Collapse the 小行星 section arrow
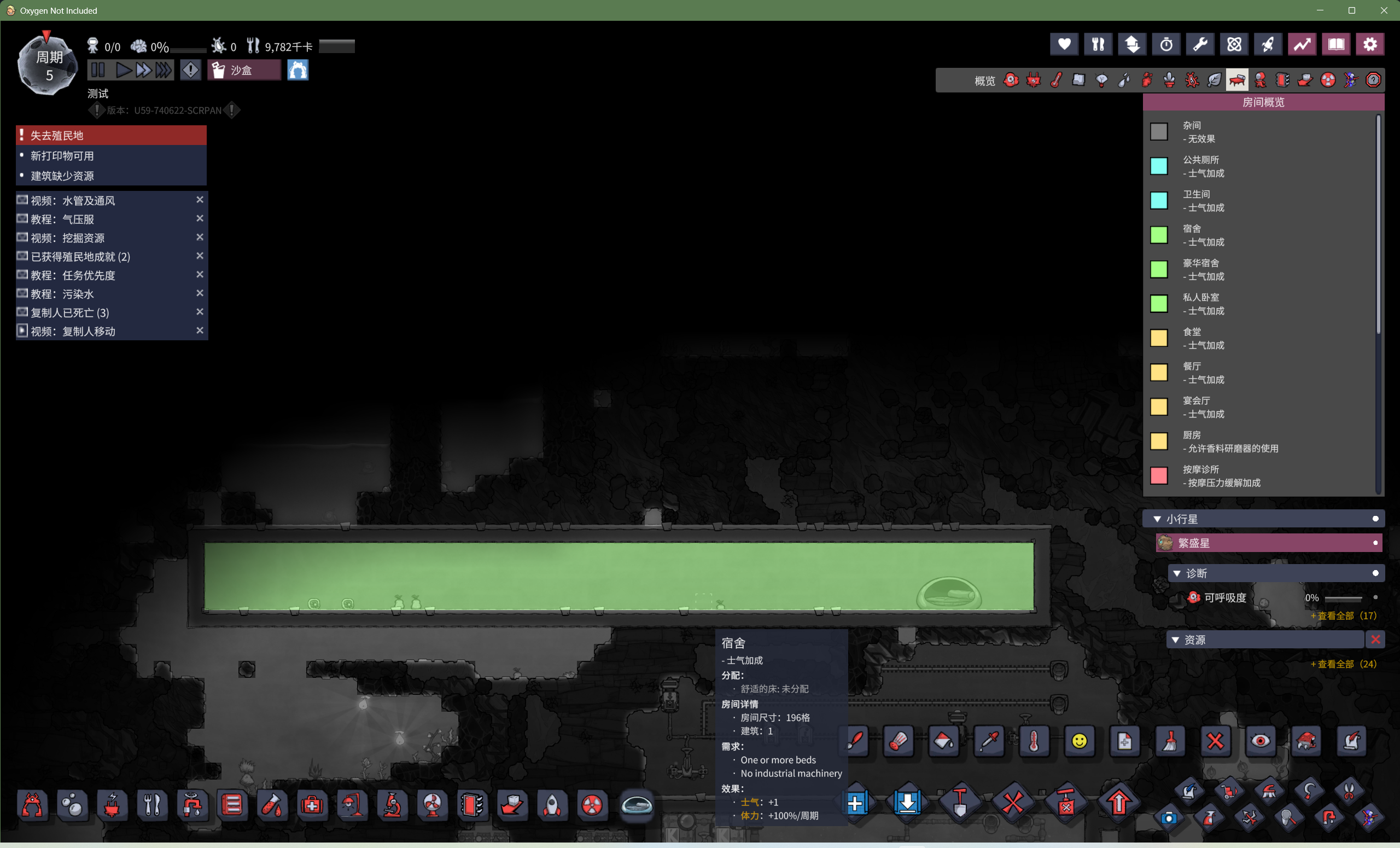This screenshot has height=848, width=1400. coord(1157,519)
